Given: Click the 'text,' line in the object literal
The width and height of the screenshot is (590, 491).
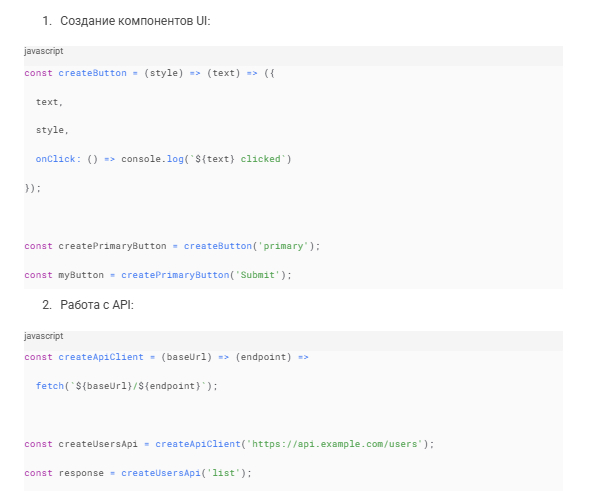Looking at the screenshot, I should pyautogui.click(x=49, y=102).
